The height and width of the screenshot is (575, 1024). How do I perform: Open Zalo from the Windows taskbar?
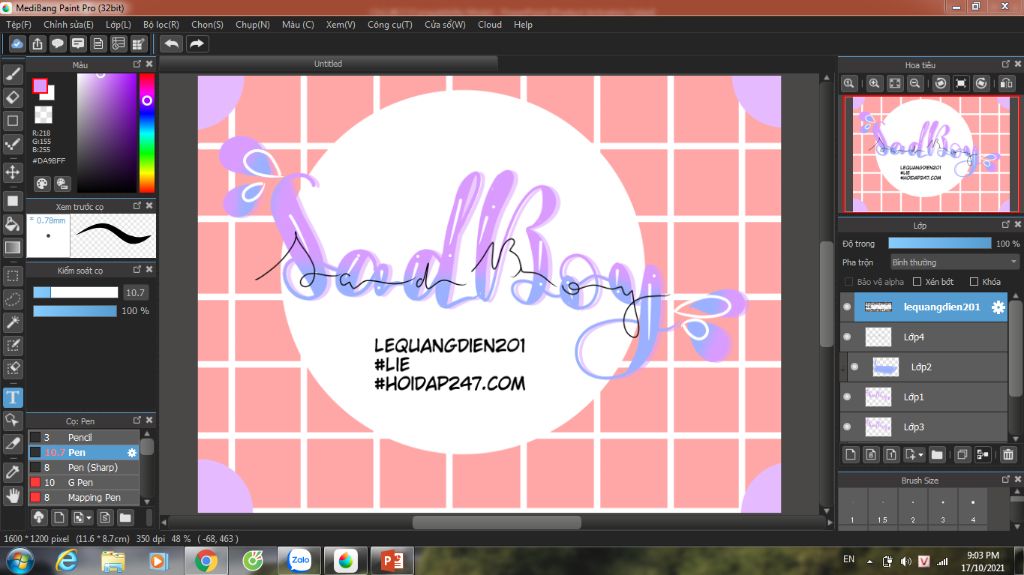[x=299, y=560]
